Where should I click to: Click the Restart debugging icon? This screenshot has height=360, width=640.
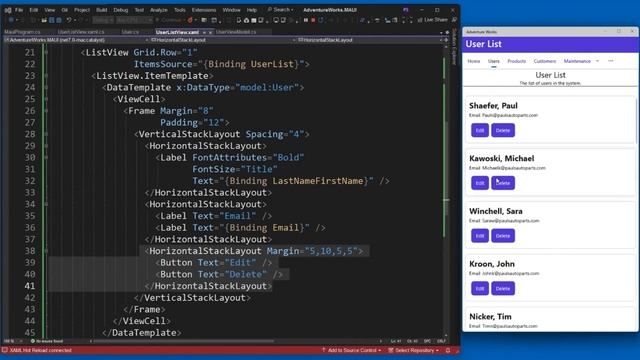point(321,20)
